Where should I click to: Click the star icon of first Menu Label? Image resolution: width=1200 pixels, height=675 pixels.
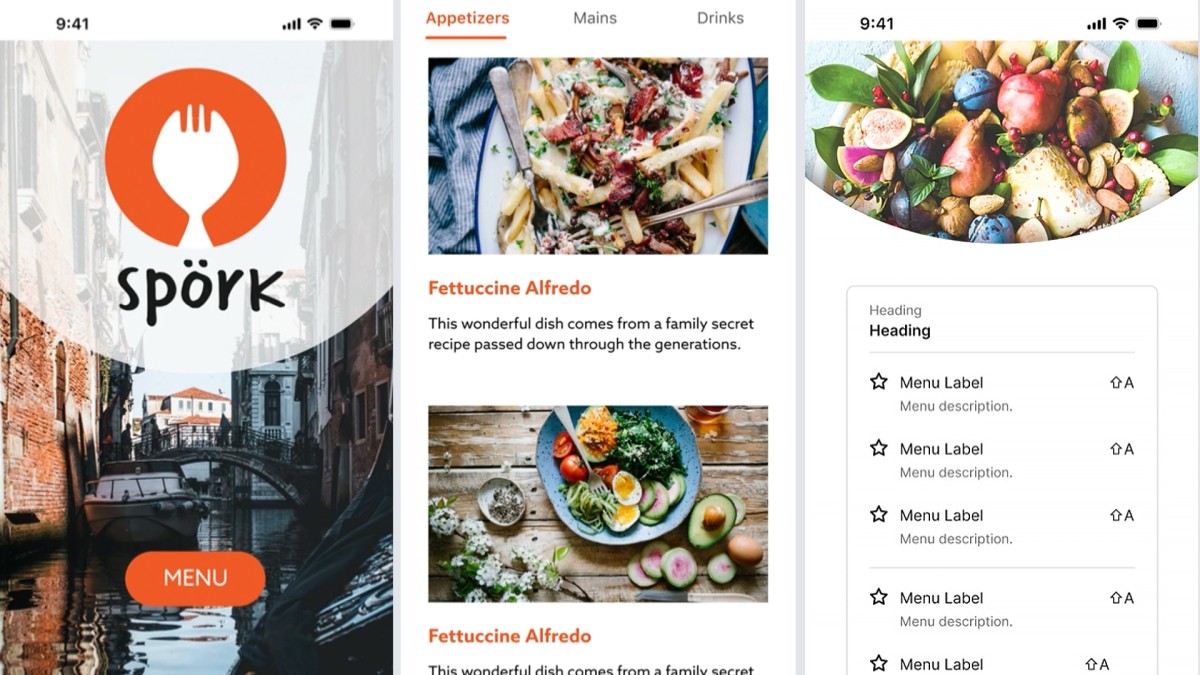point(879,382)
